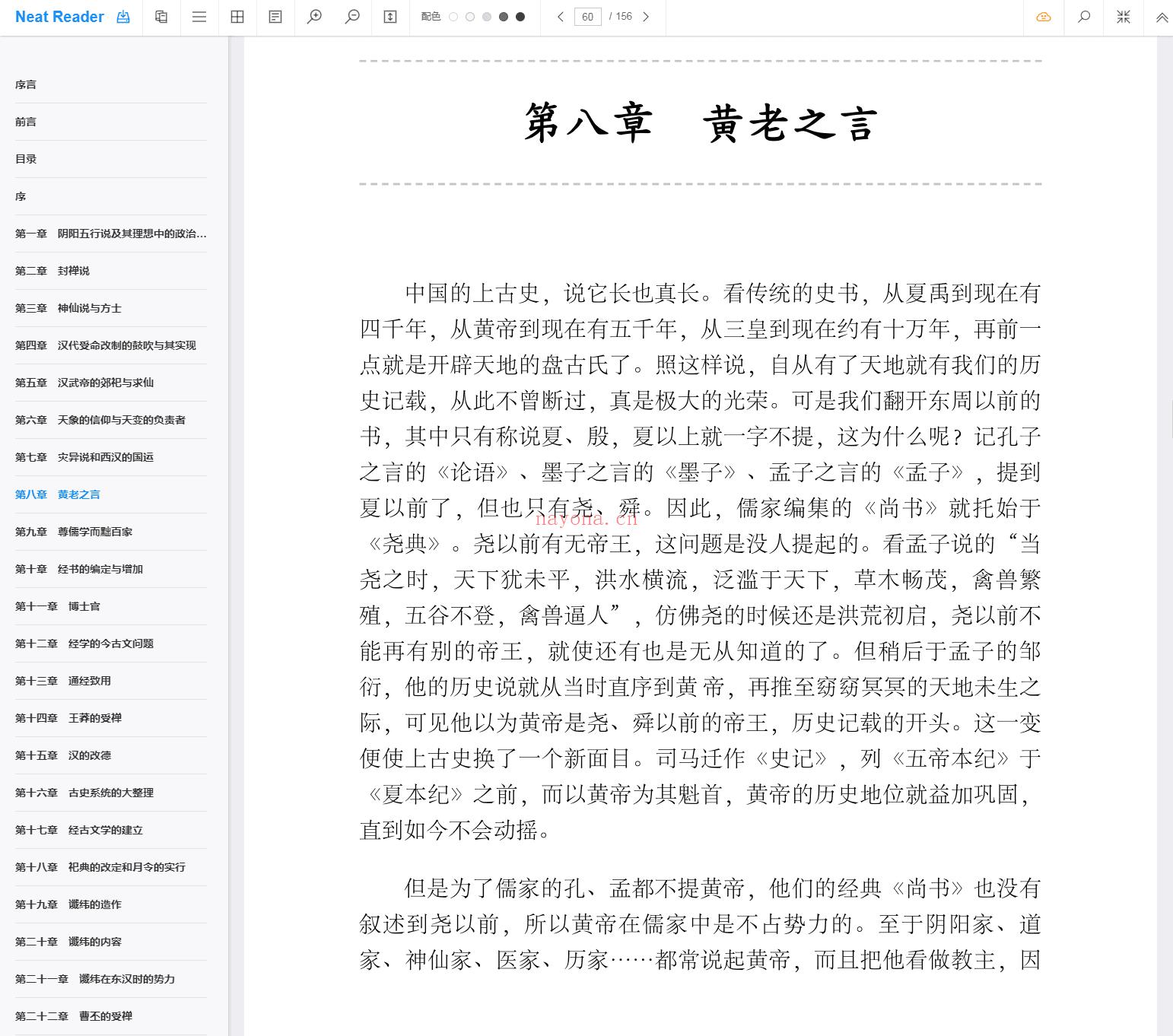Open the library/book switch icon
This screenshot has height=1036, width=1173.
pos(161,17)
